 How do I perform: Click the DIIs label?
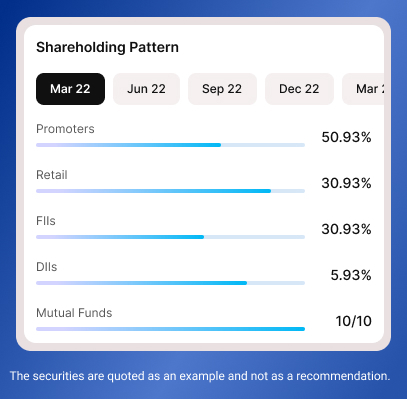[x=47, y=267]
